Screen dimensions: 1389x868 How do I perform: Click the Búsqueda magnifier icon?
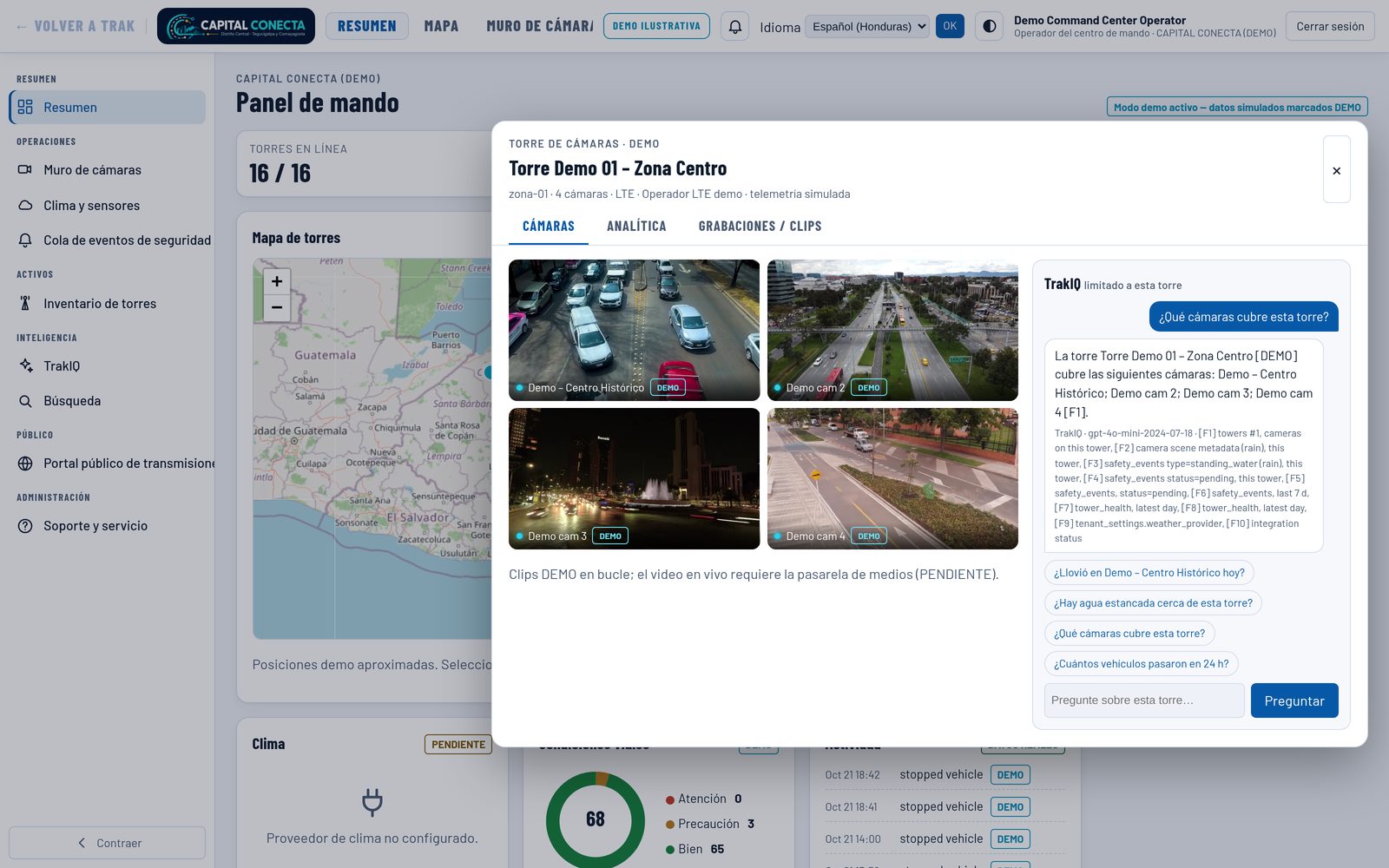(x=25, y=400)
